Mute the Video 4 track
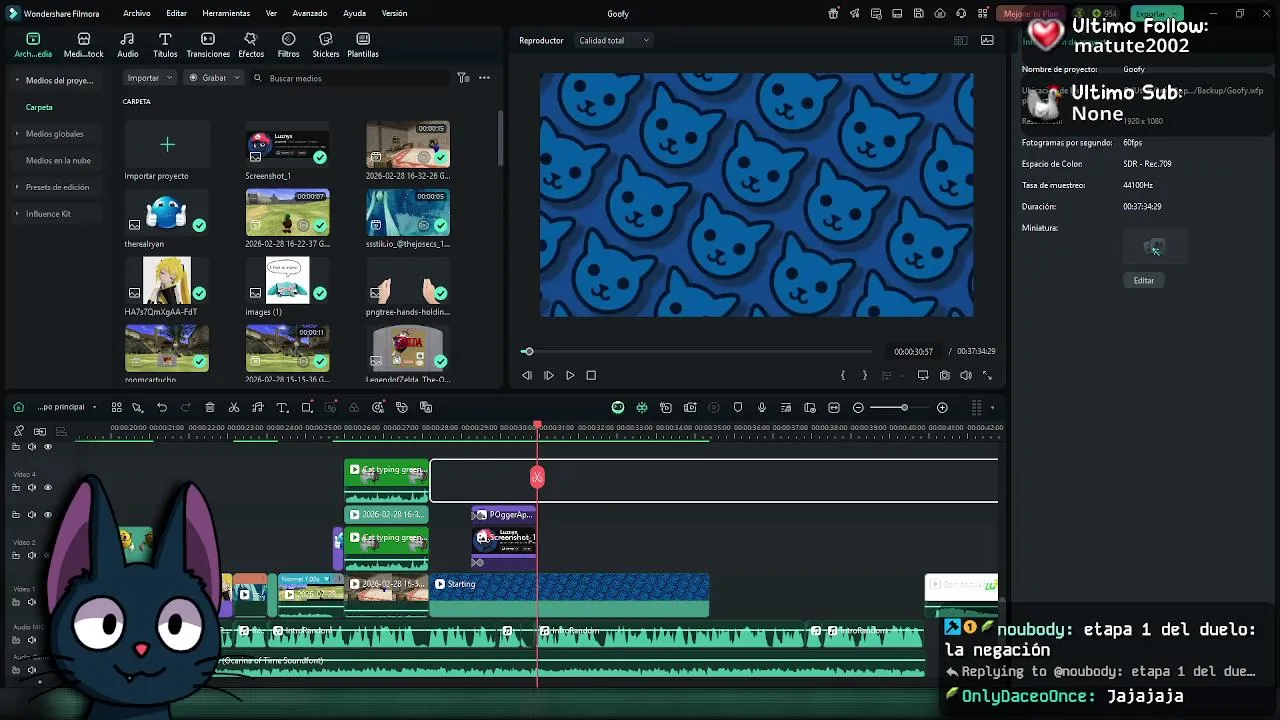1280x720 pixels. [x=32, y=487]
